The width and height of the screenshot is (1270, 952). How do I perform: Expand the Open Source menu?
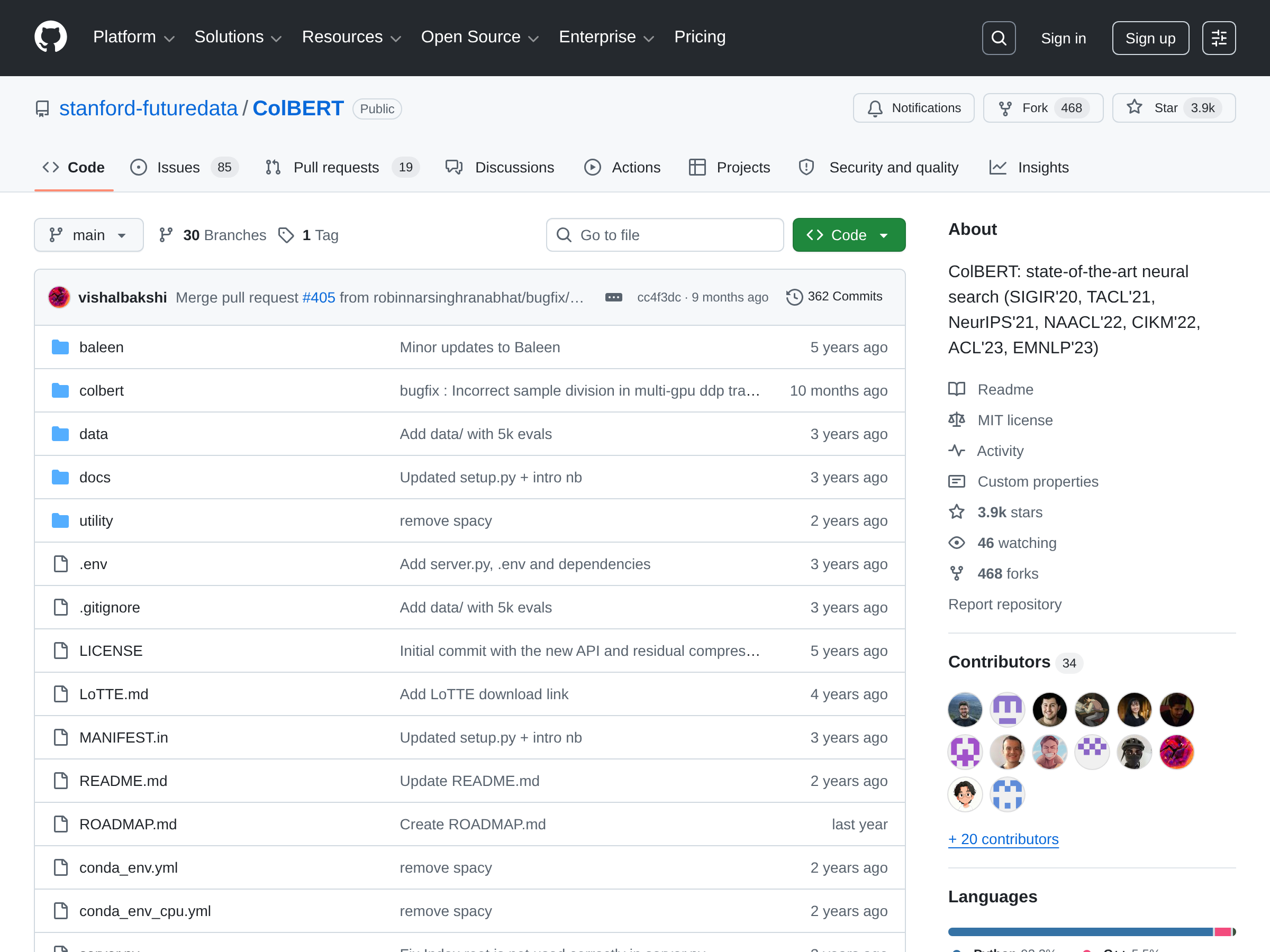coord(480,38)
